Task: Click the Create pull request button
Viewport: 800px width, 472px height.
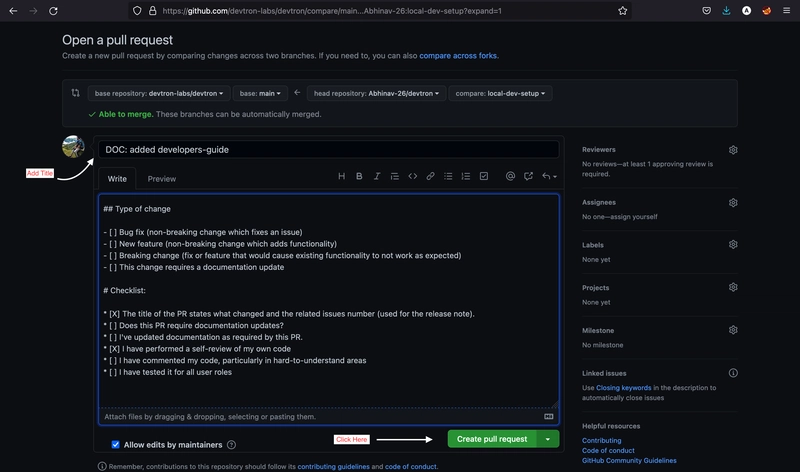Action: pos(491,439)
